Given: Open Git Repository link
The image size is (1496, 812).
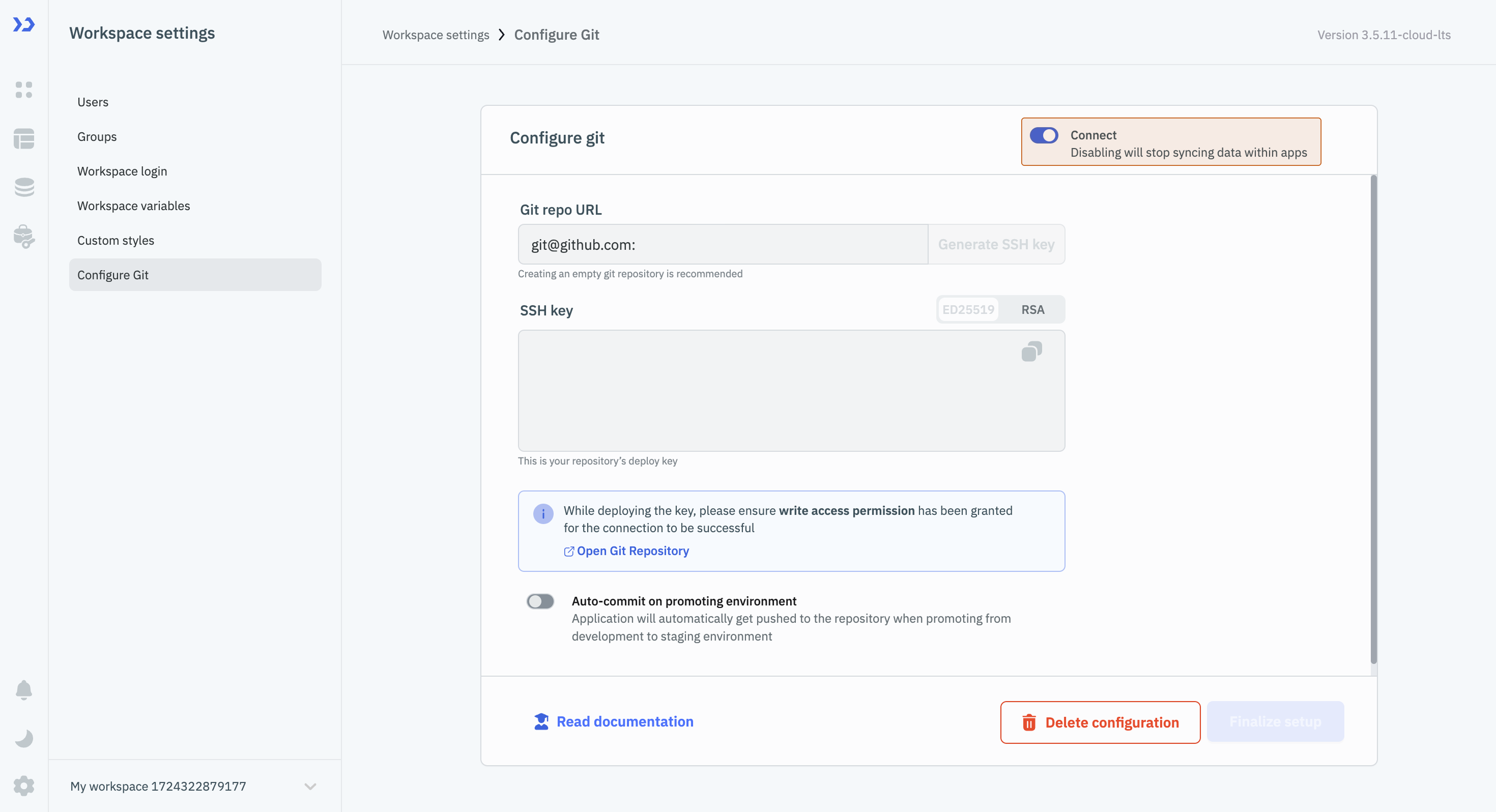Looking at the screenshot, I should 632,550.
